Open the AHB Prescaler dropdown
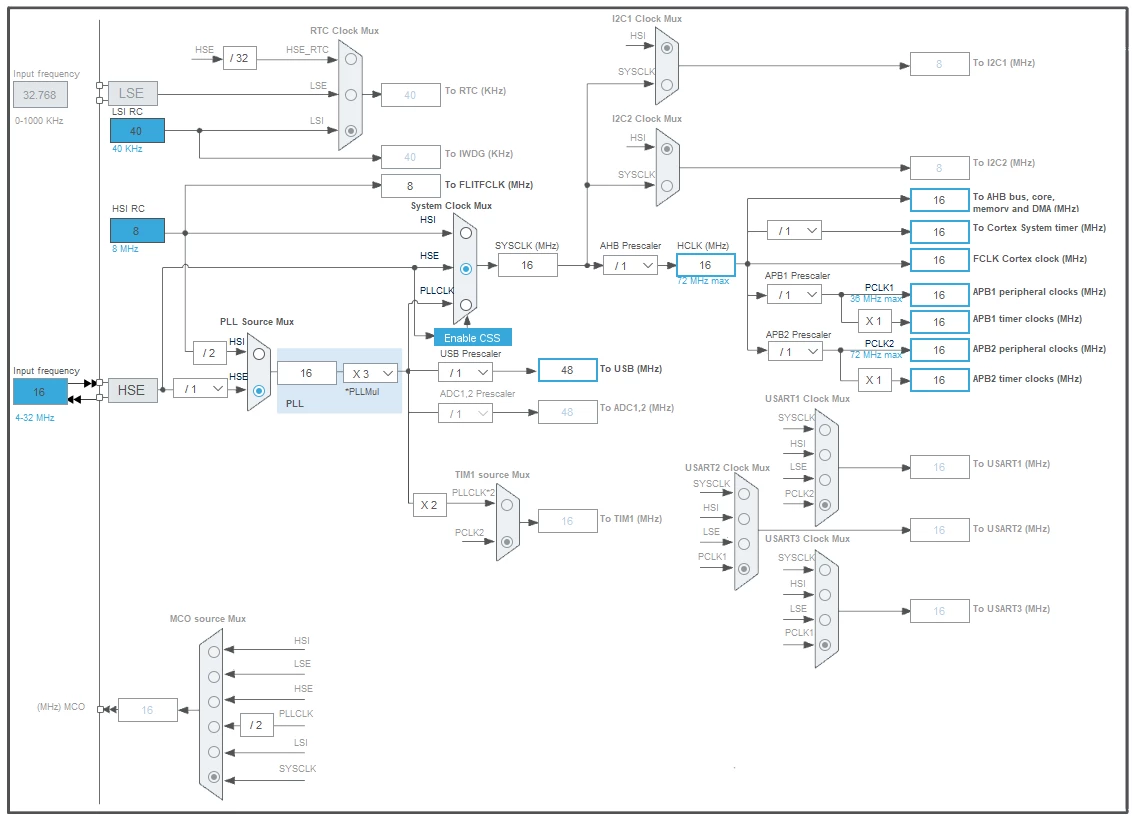Viewport: 1132px width, 817px height. click(x=630, y=266)
